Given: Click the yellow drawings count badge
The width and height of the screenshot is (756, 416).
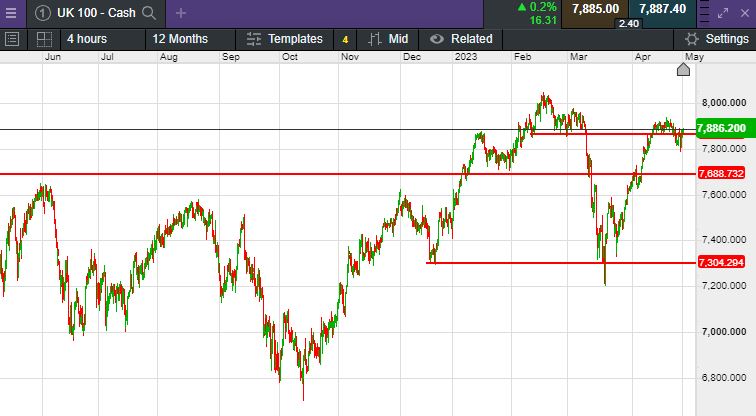Looking at the screenshot, I should pos(344,39).
